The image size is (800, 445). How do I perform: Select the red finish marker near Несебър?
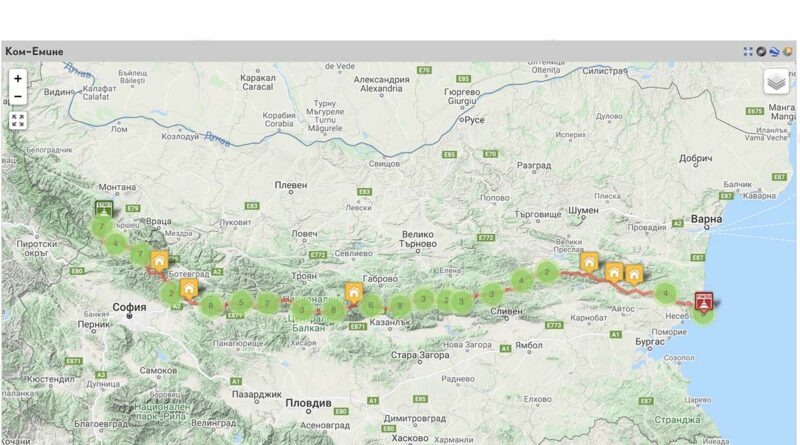click(704, 302)
